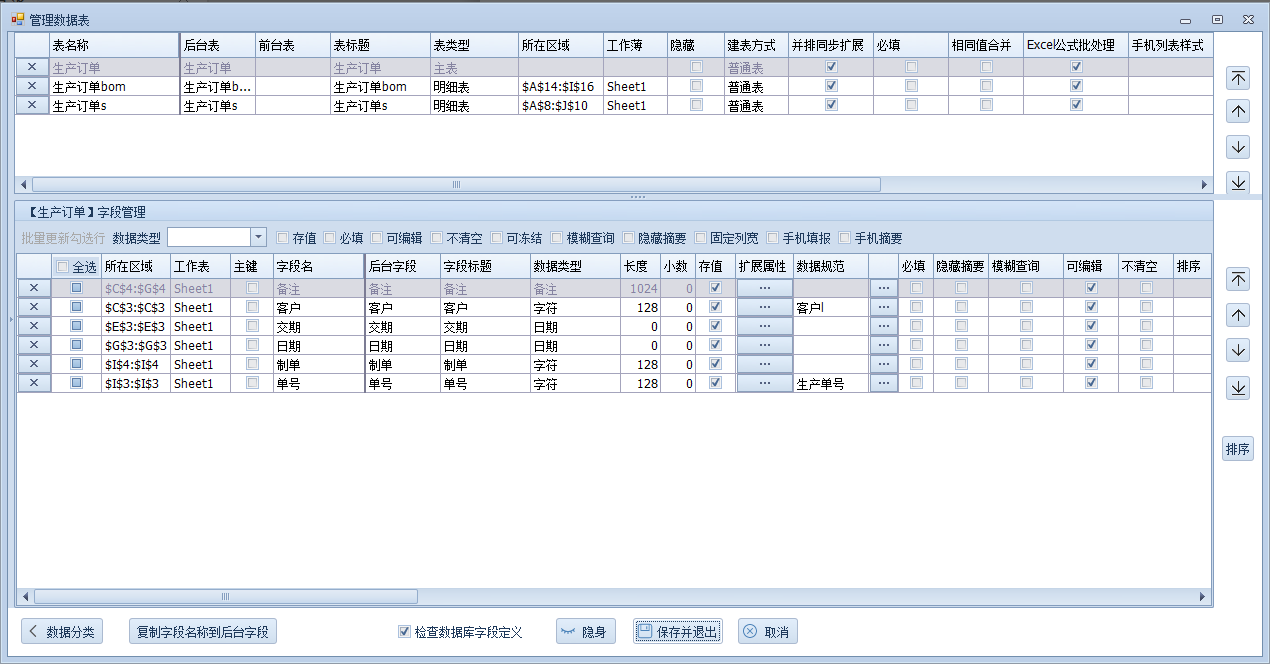Click the move-up arrow beside field table
1270x664 pixels.
1238,315
